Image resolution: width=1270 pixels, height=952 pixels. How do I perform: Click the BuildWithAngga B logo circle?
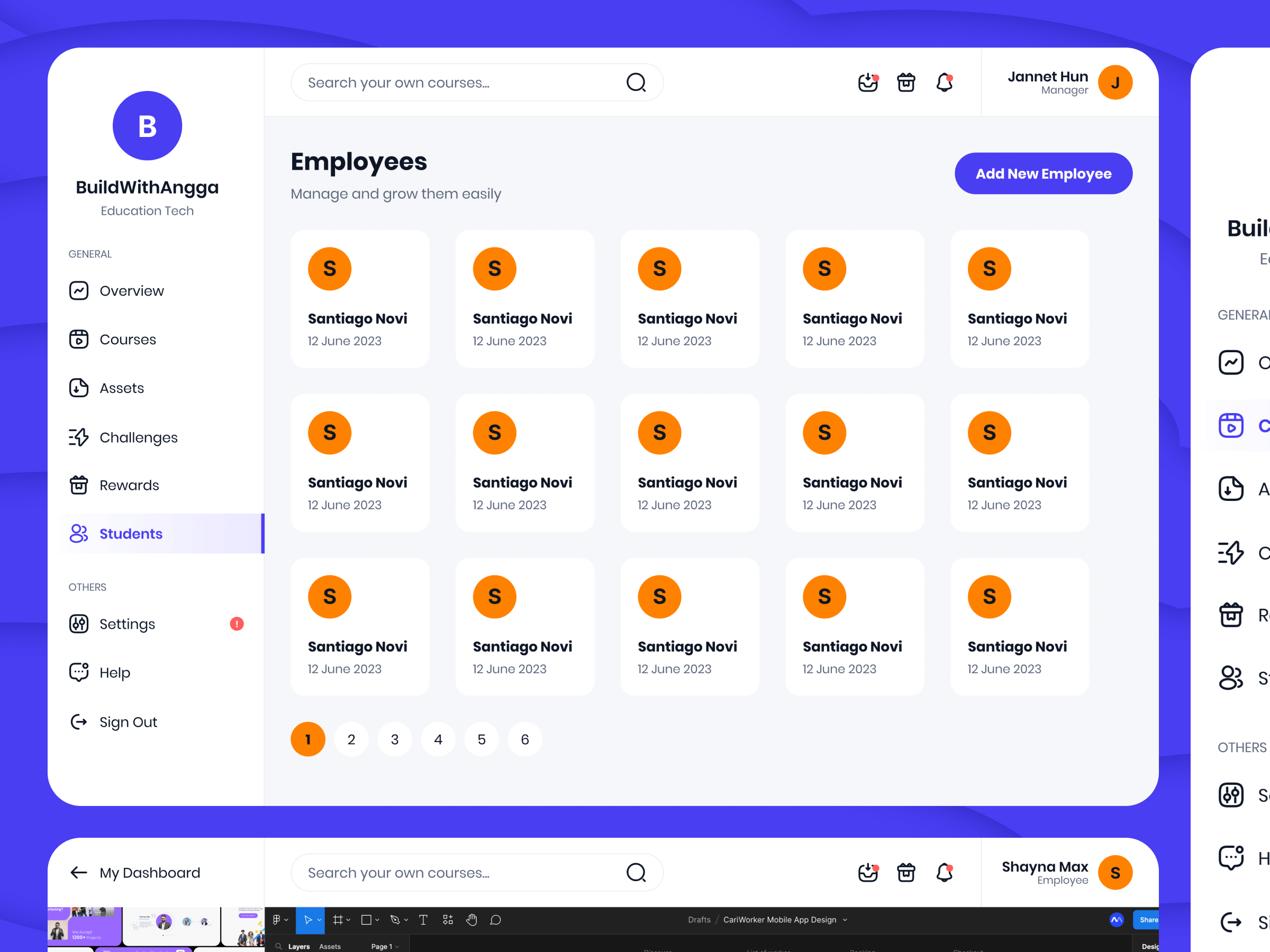148,126
